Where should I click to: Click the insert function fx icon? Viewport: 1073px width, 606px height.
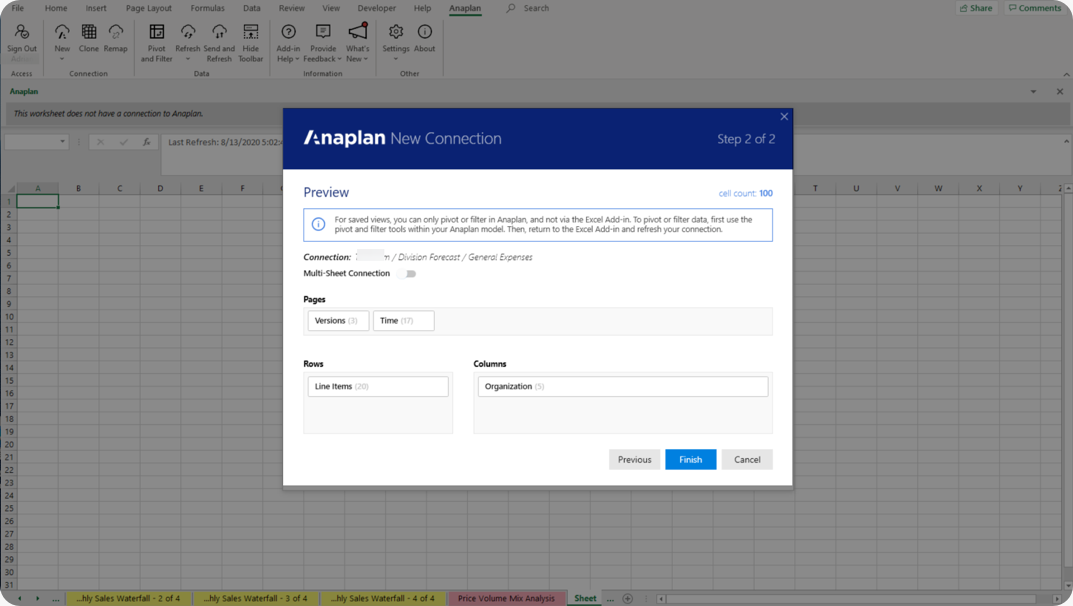[x=146, y=142]
